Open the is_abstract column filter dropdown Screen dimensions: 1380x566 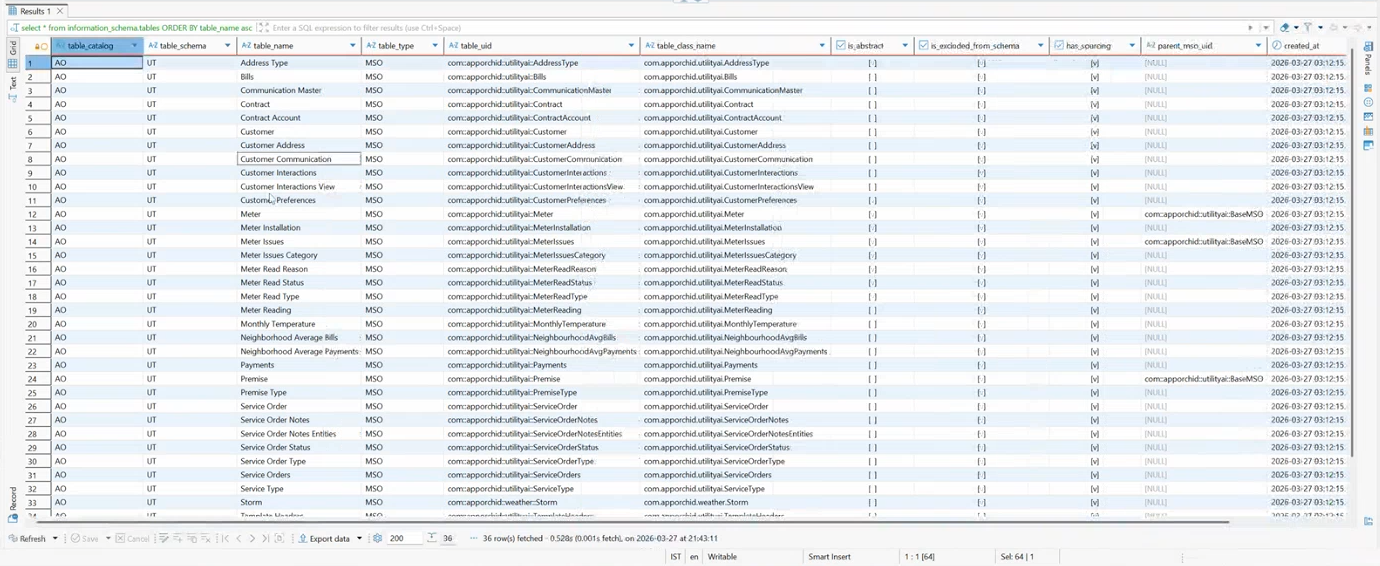pyautogui.click(x=905, y=46)
